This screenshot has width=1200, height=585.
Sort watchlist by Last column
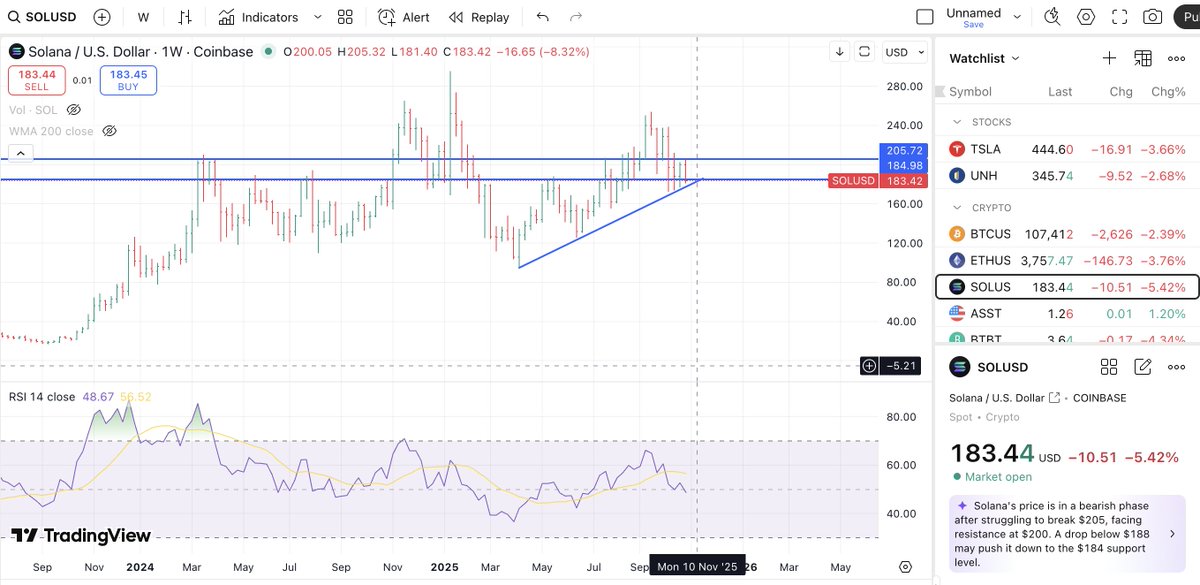1060,92
